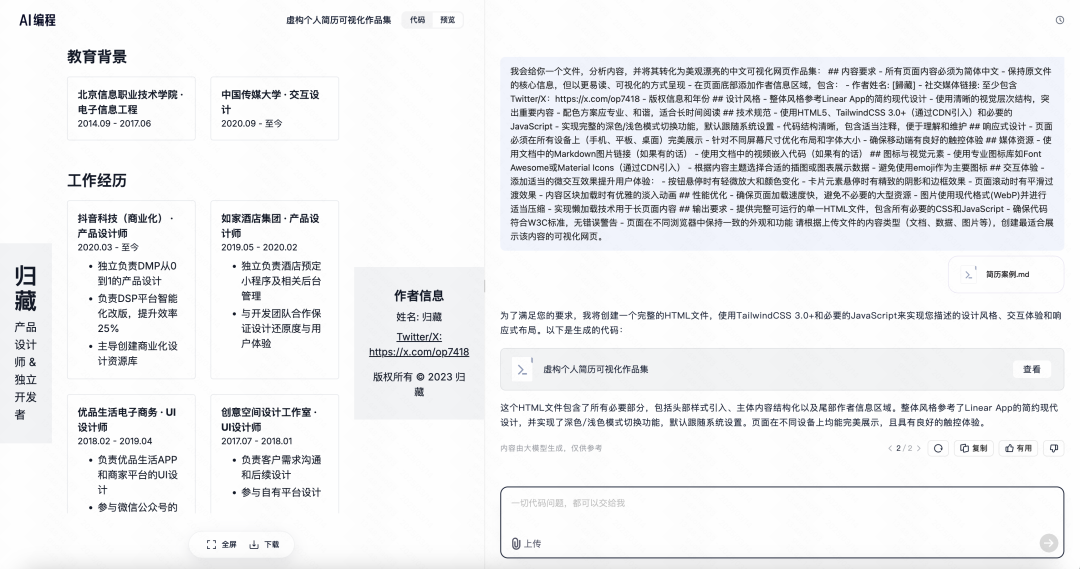The image size is (1080, 569).
Task: Click the 姓名: 归藏 text
Action: tap(419, 317)
